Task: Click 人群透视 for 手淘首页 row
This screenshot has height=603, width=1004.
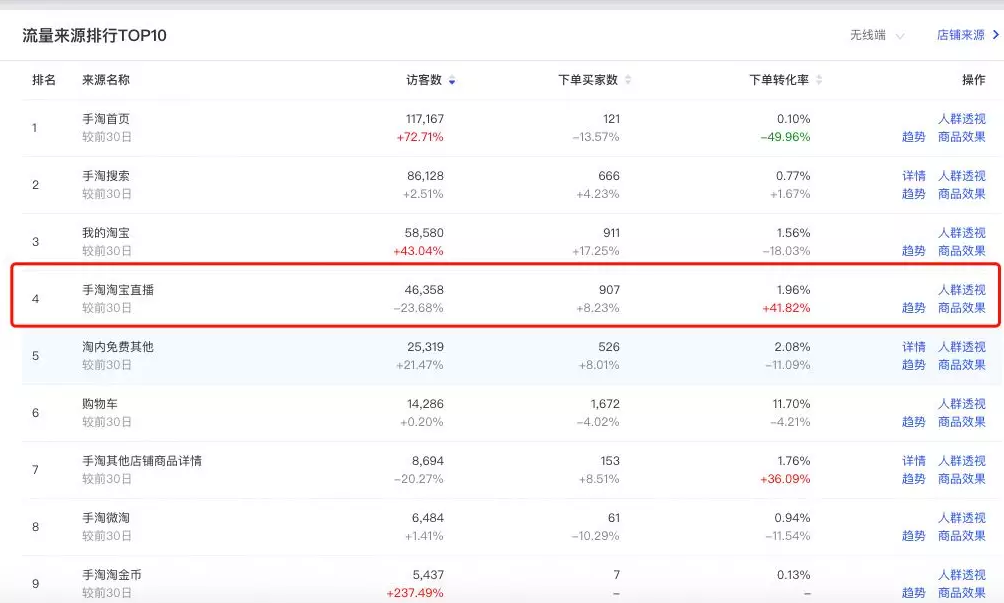Action: coord(961,119)
